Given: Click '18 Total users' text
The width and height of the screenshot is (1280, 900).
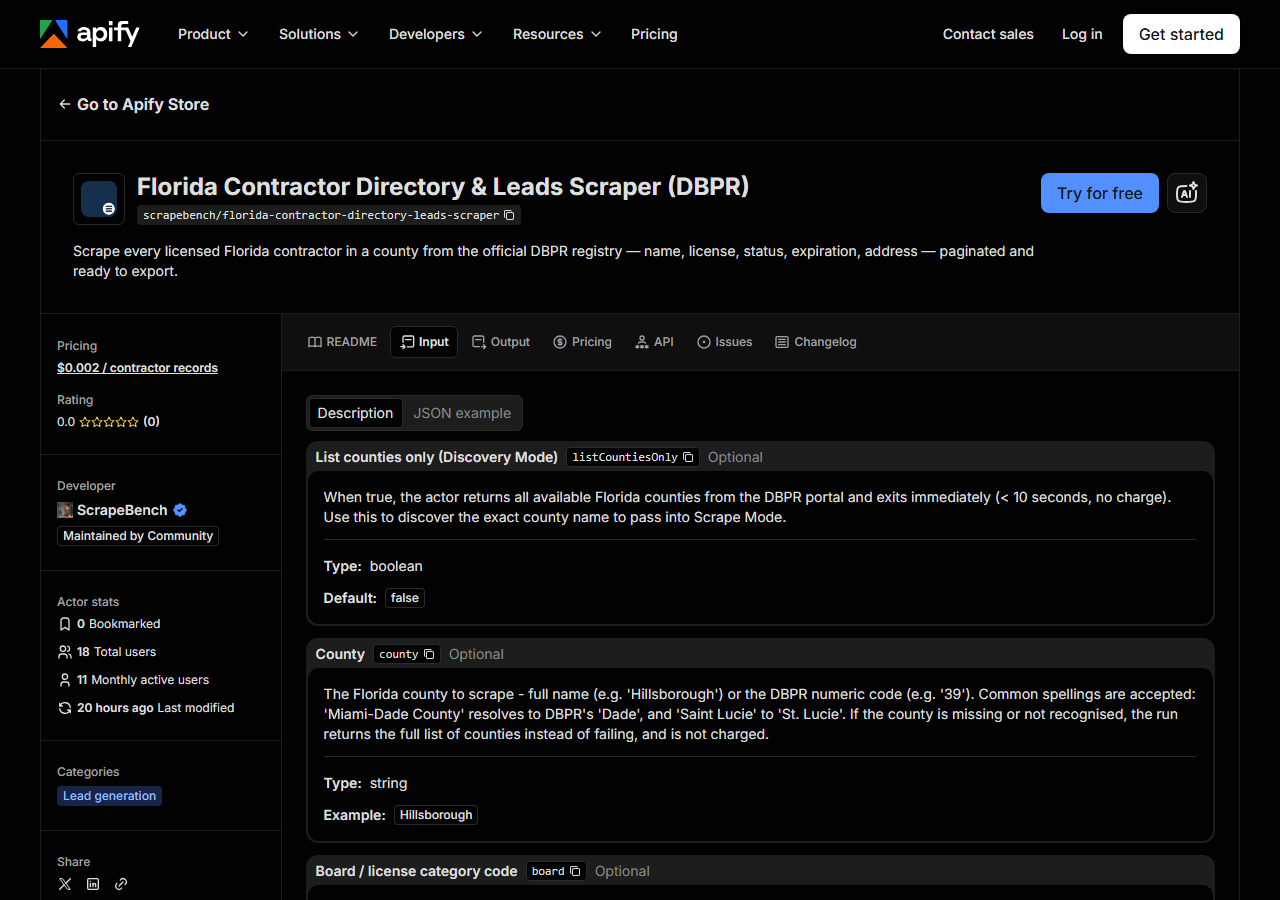Looking at the screenshot, I should pos(116,652).
